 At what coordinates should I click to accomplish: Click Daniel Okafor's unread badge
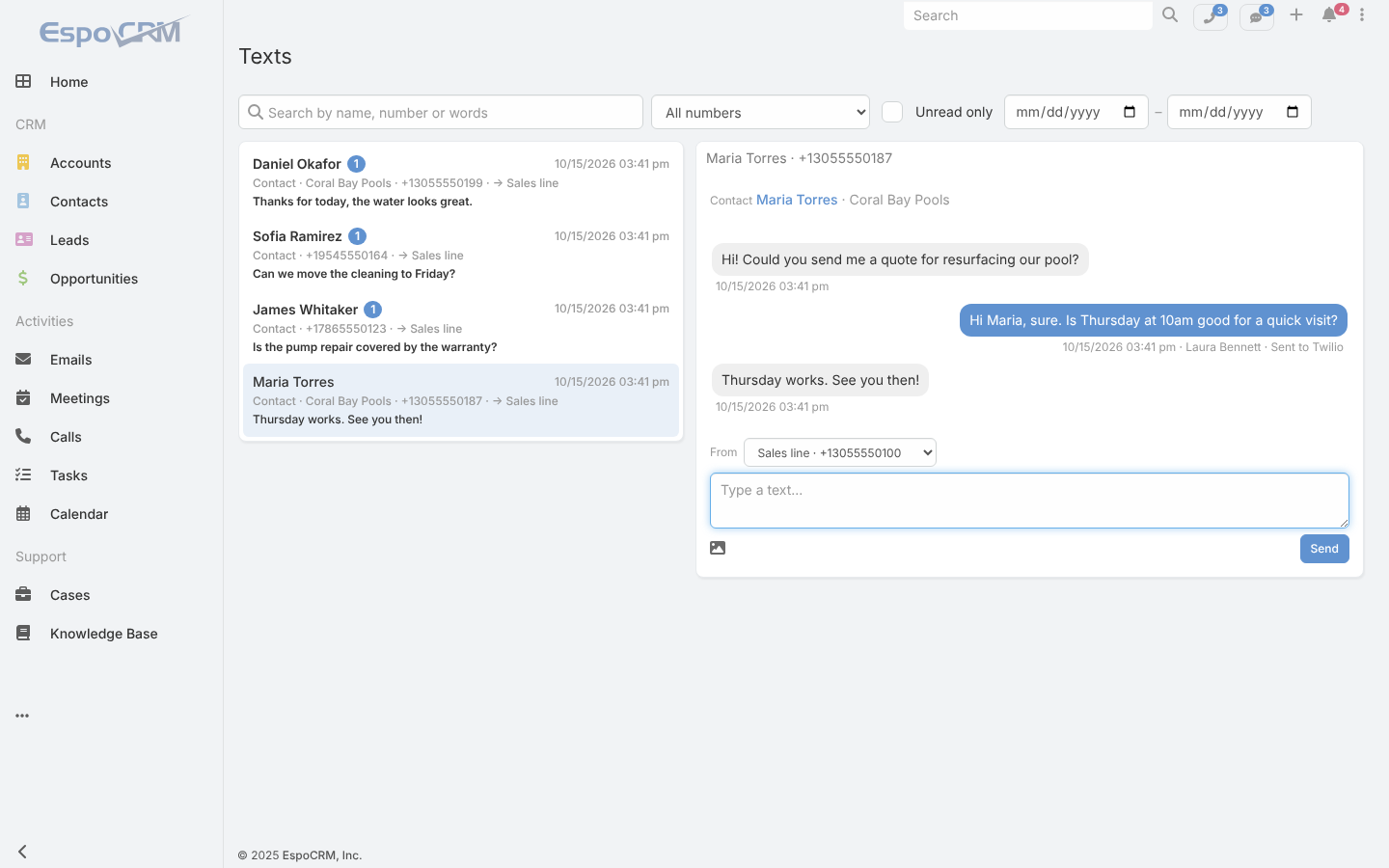pos(356,164)
